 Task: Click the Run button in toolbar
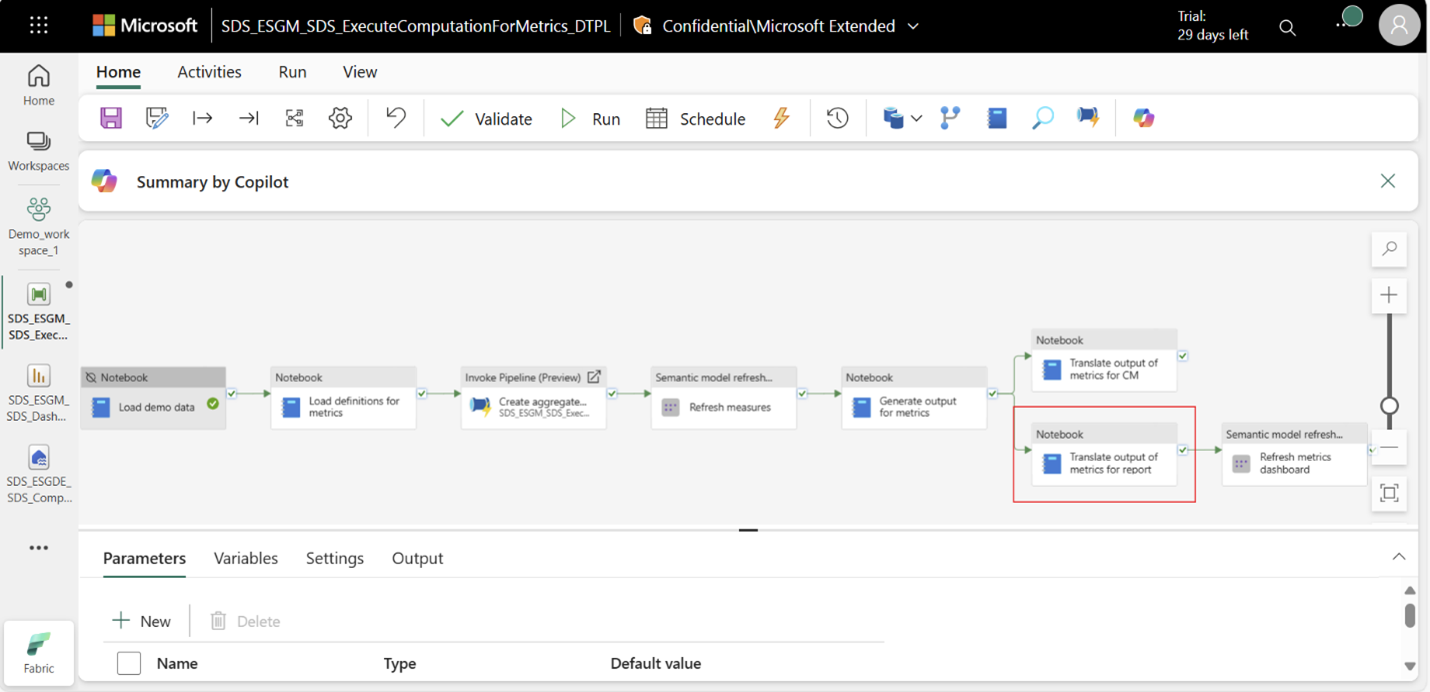point(590,119)
